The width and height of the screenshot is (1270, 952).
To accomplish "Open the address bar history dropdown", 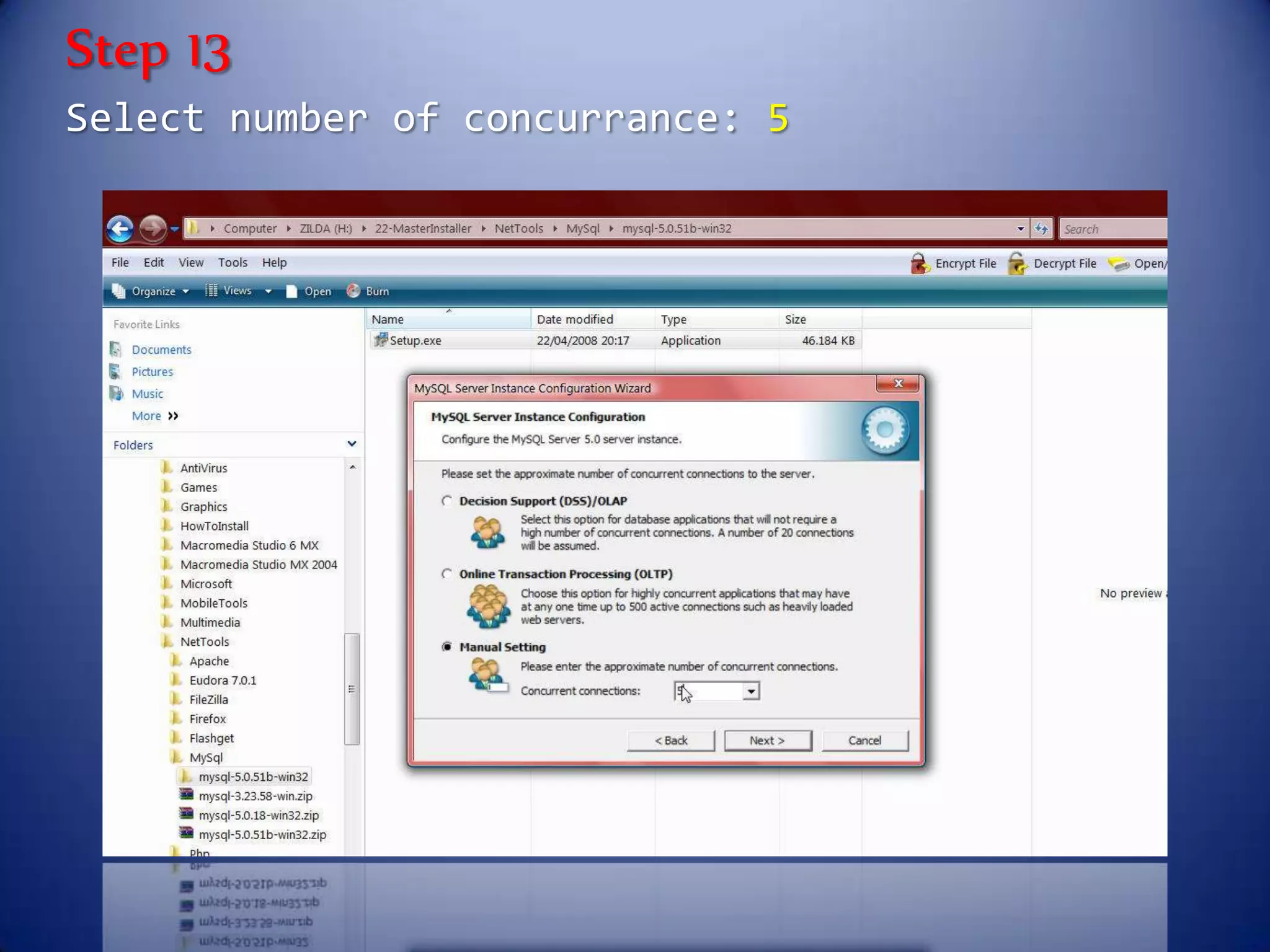I will click(1021, 229).
